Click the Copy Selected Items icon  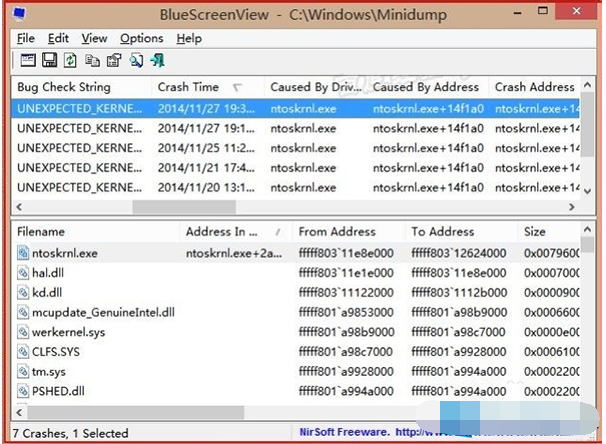93,61
